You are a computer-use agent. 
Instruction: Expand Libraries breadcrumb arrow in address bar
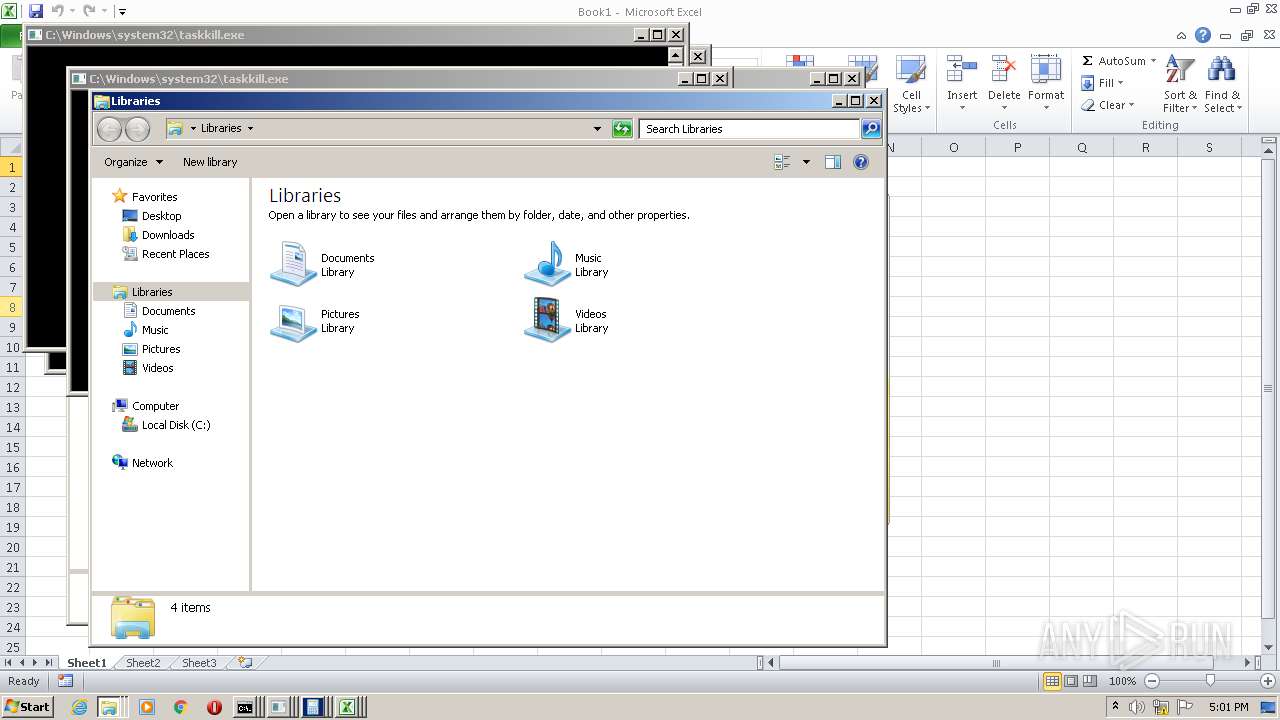click(250, 128)
